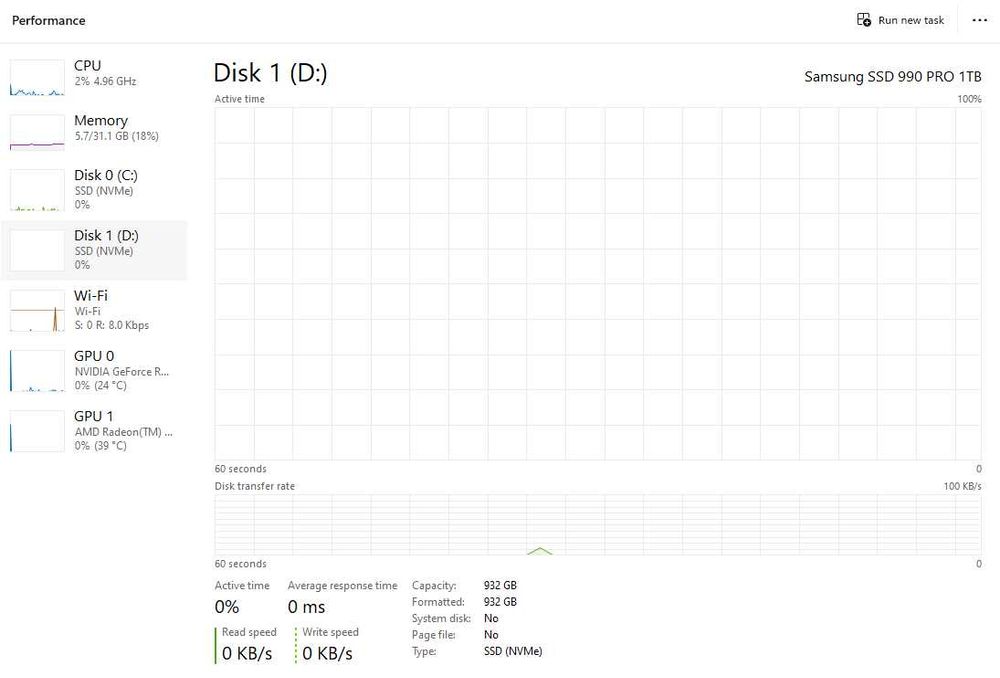
Task: Click the System disk No value
Action: pyautogui.click(x=491, y=619)
